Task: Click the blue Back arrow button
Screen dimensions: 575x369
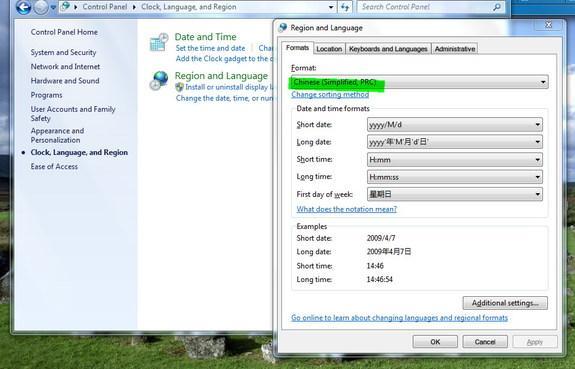Action: (x=23, y=7)
